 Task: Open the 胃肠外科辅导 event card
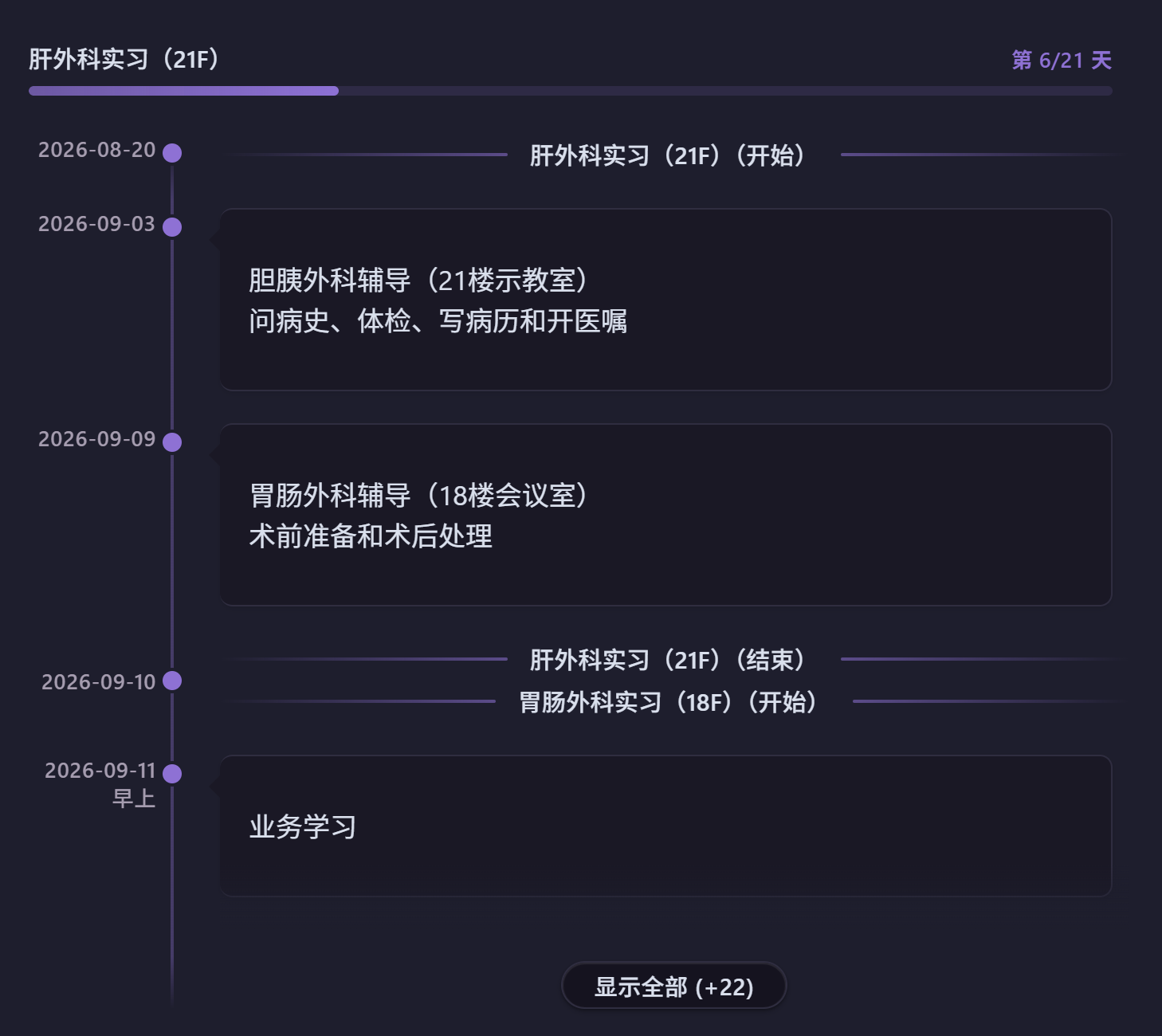click(665, 515)
